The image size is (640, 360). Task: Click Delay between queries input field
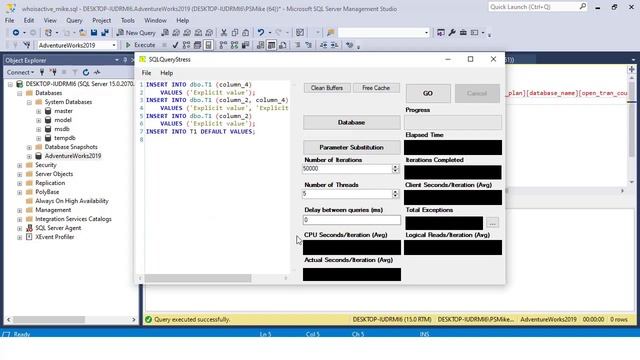click(351, 220)
